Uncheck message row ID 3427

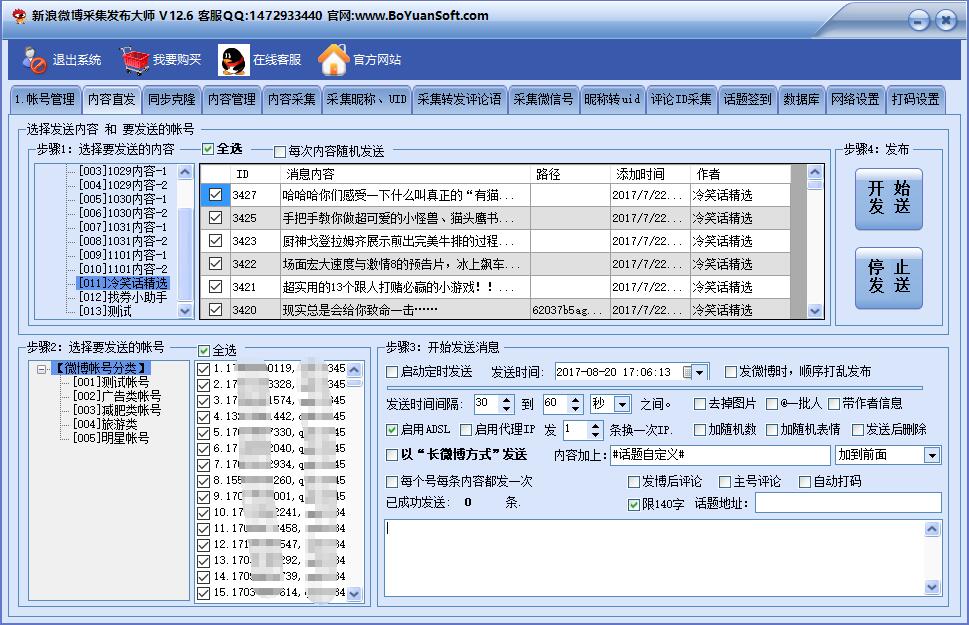(215, 195)
